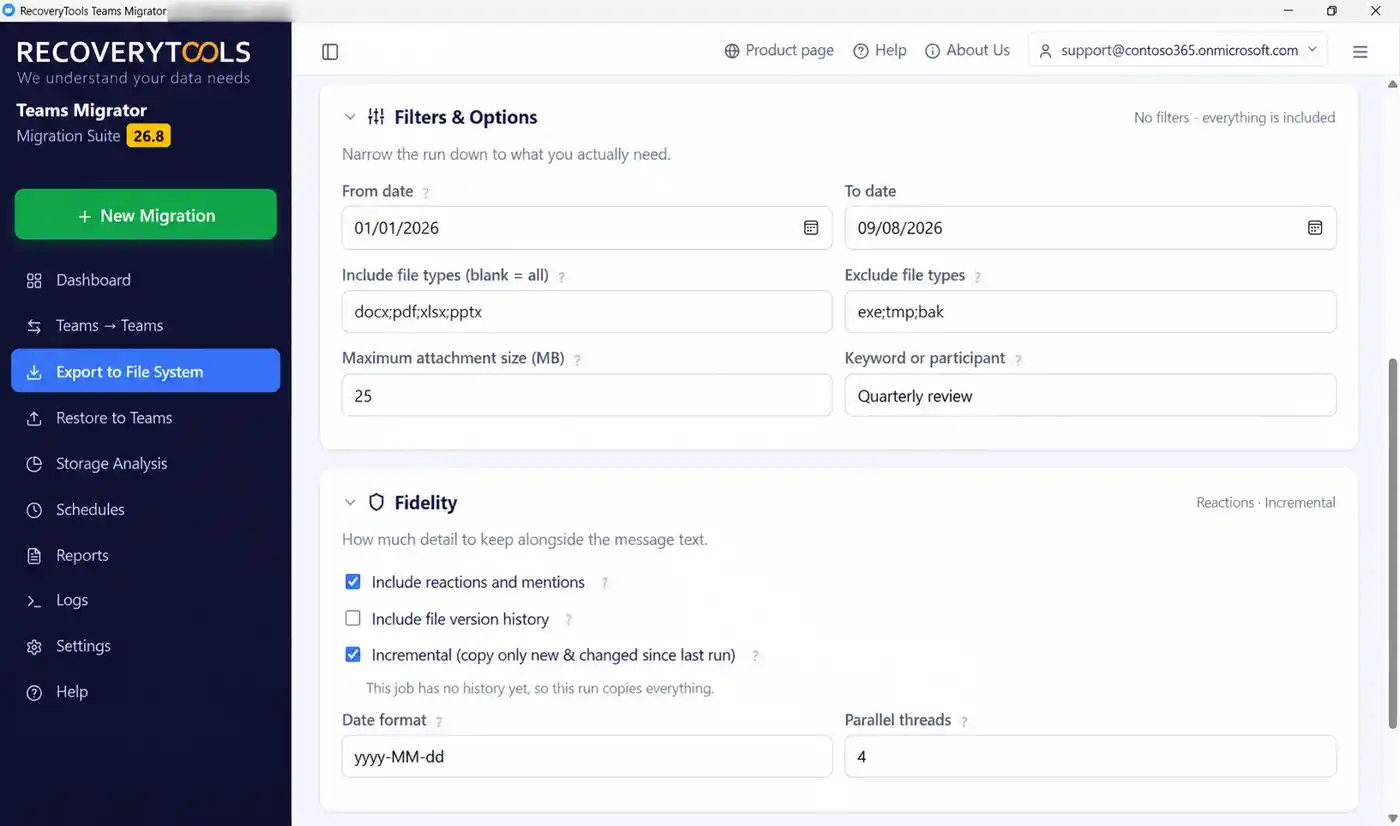Image resolution: width=1400 pixels, height=826 pixels.
Task: Go to Teams → Teams in sidebar
Action: 145,326
